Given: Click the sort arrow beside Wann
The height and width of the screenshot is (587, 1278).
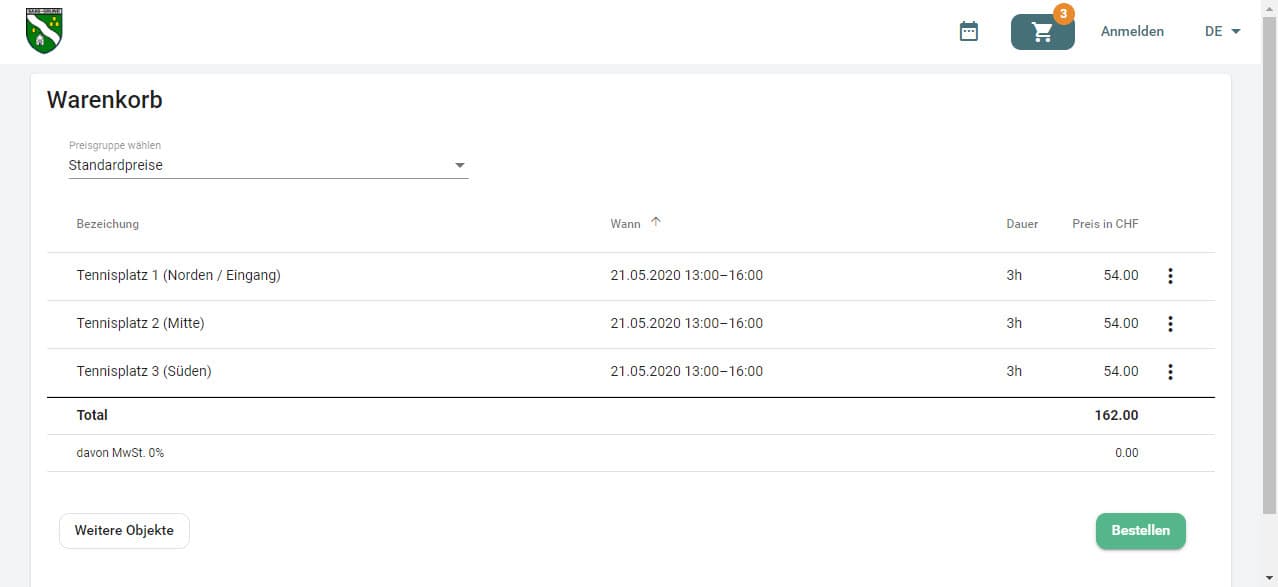Looking at the screenshot, I should tap(656, 222).
